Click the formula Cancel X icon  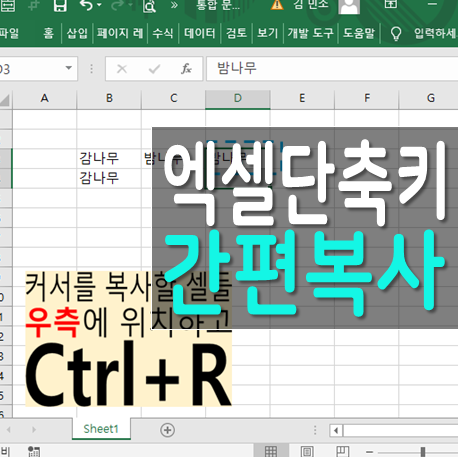[122, 69]
